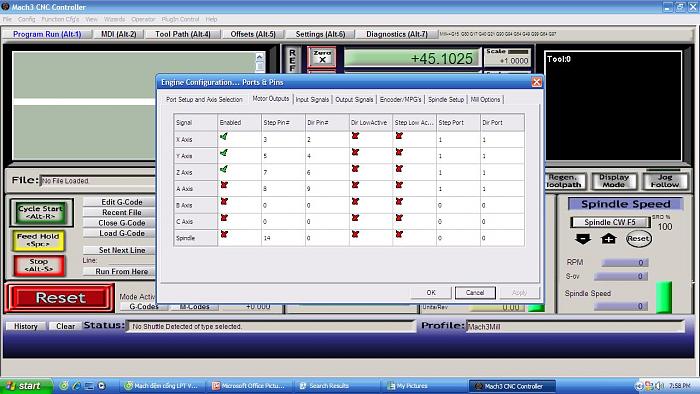The width and height of the screenshot is (700, 394).
Task: Click Cancel in Engine Configuration dialog
Action: [x=475, y=293]
